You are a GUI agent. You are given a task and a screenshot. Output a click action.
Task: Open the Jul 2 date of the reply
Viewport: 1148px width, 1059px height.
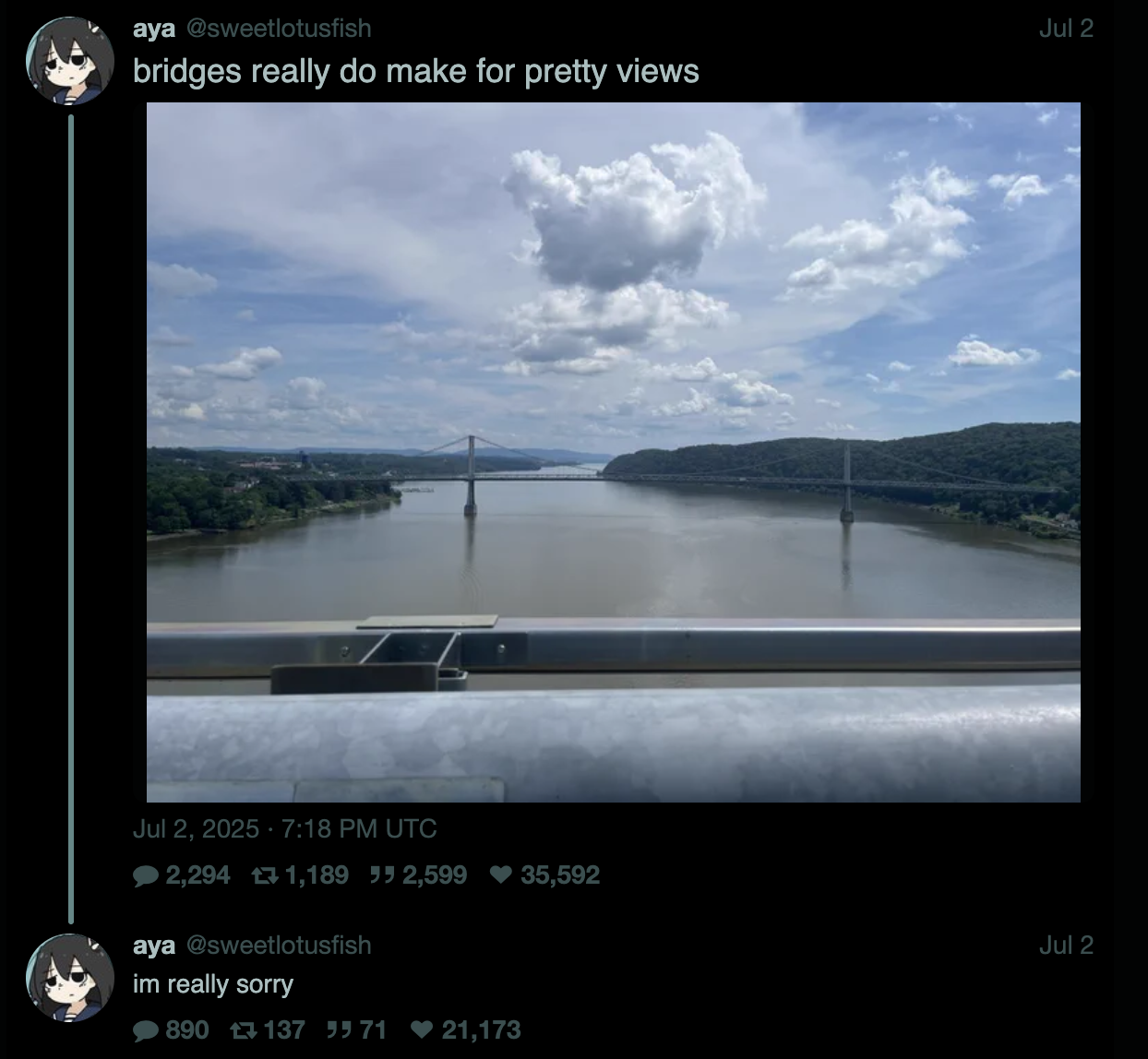click(x=1066, y=946)
